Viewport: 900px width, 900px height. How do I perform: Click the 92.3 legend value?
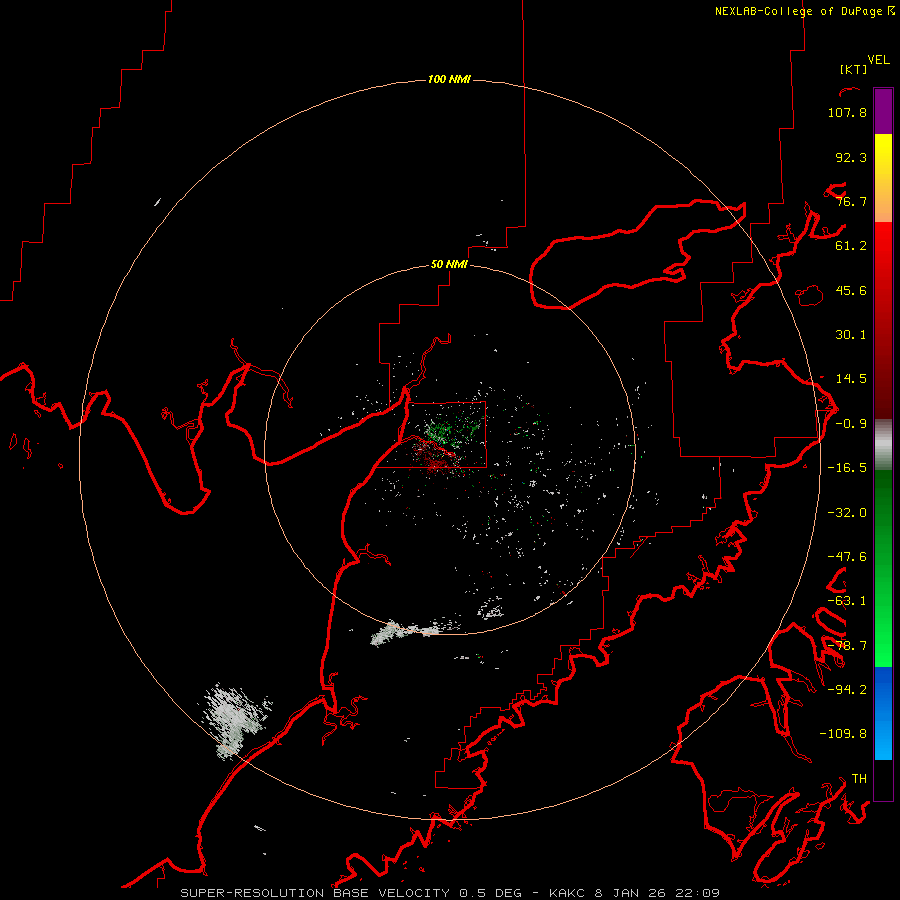coord(851,157)
